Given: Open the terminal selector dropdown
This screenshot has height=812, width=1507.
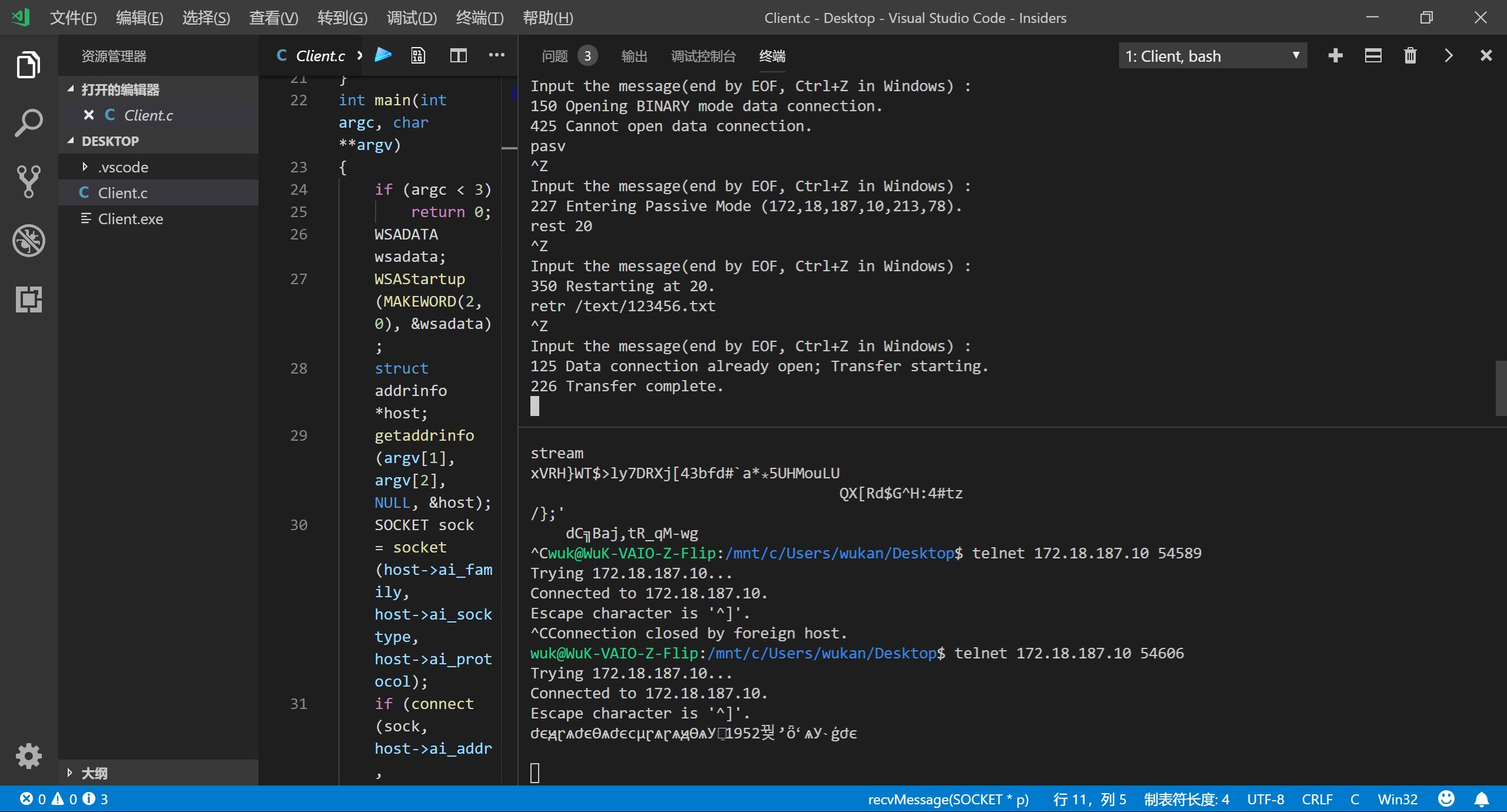Looking at the screenshot, I should (1213, 56).
